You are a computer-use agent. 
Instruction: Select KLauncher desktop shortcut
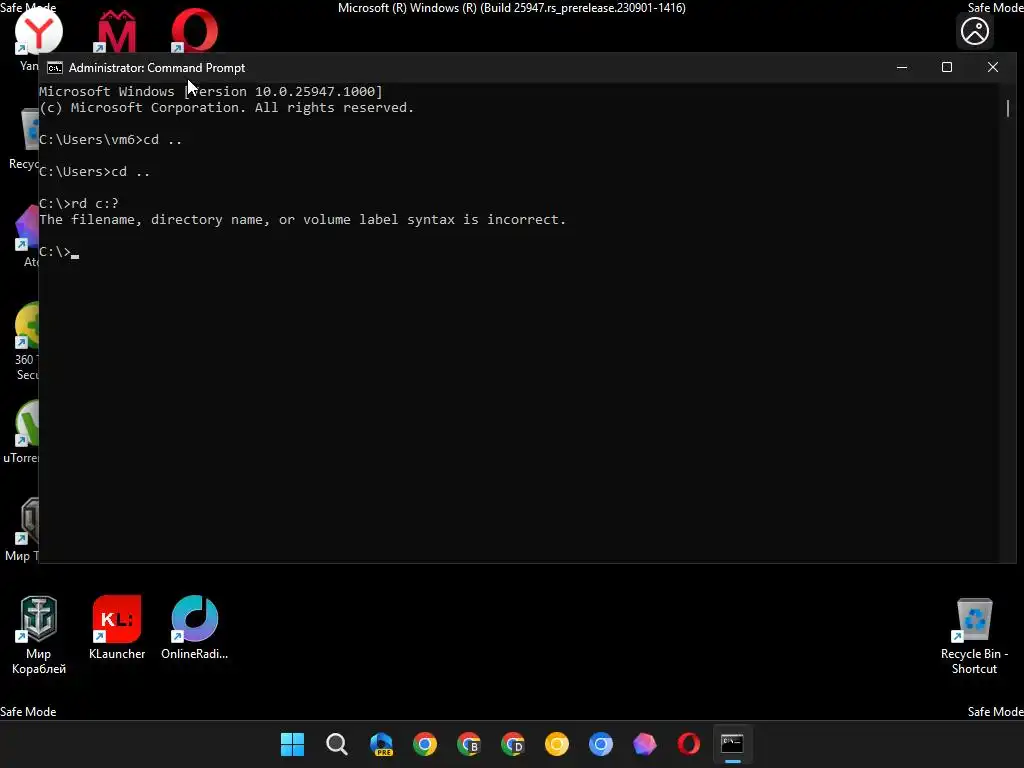click(117, 628)
